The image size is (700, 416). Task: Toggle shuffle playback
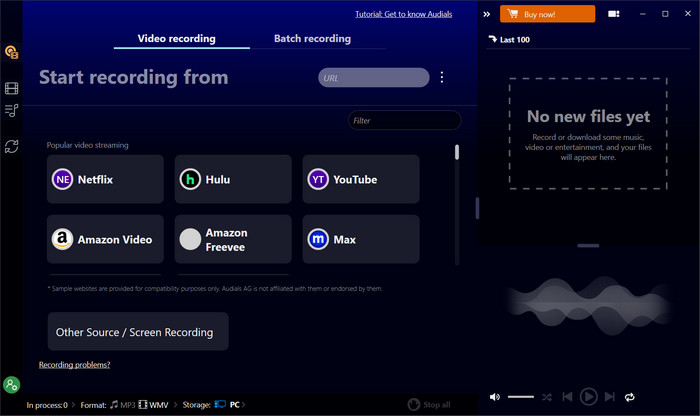coord(547,397)
